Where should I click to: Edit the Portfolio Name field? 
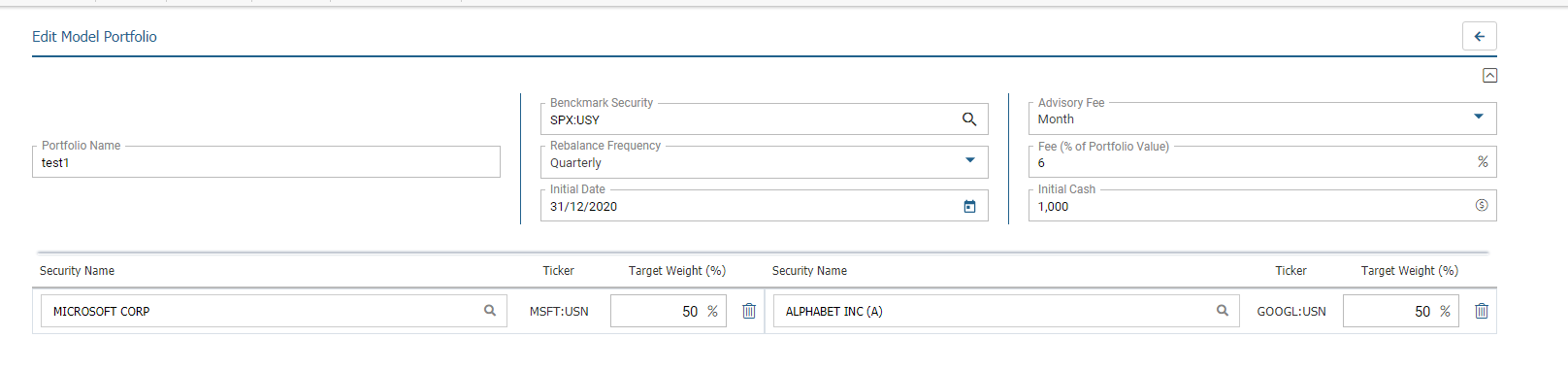click(266, 162)
